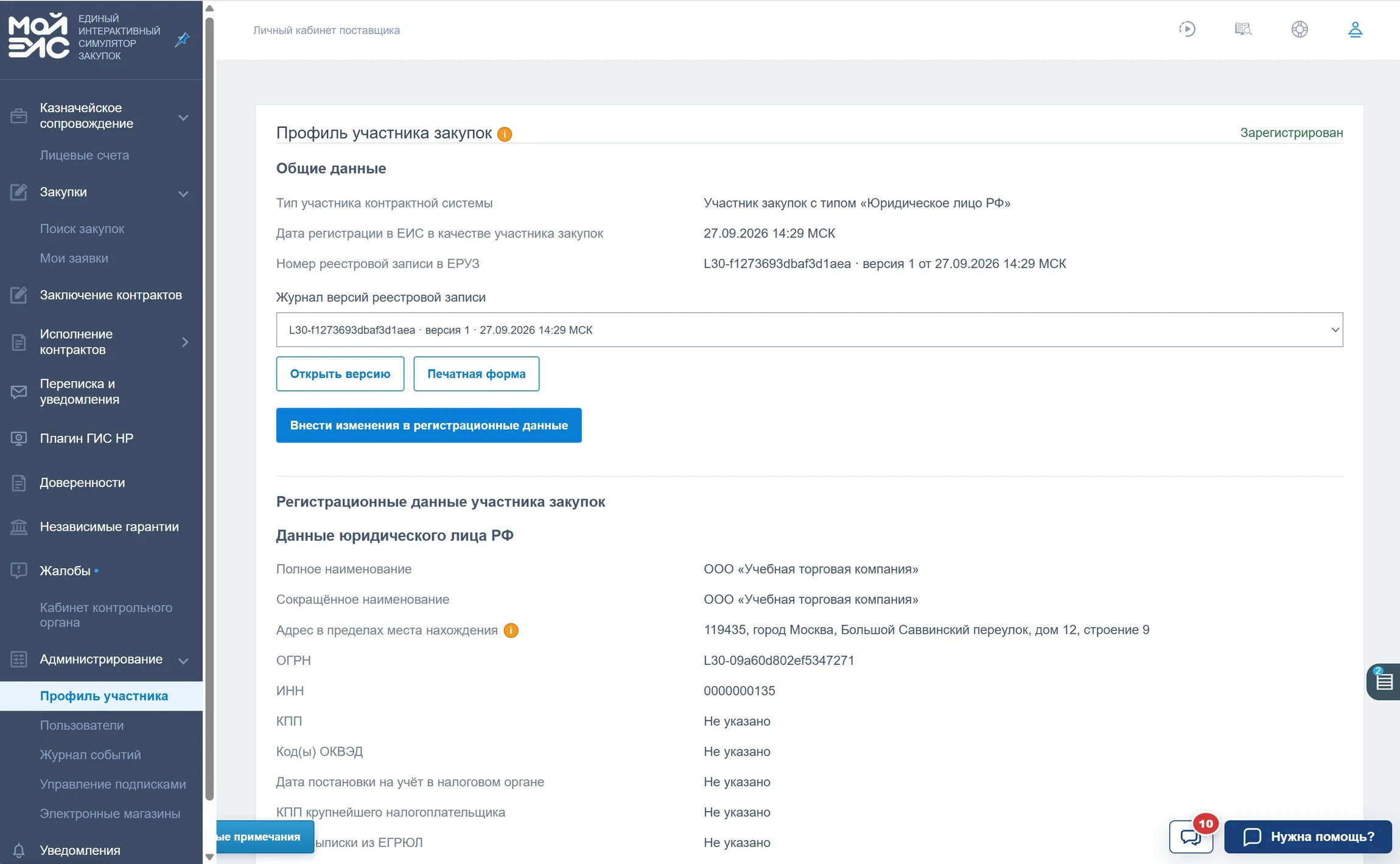This screenshot has width=1400, height=864.
Task: Click the lifebuoy support icon in header
Action: pos(1300,29)
